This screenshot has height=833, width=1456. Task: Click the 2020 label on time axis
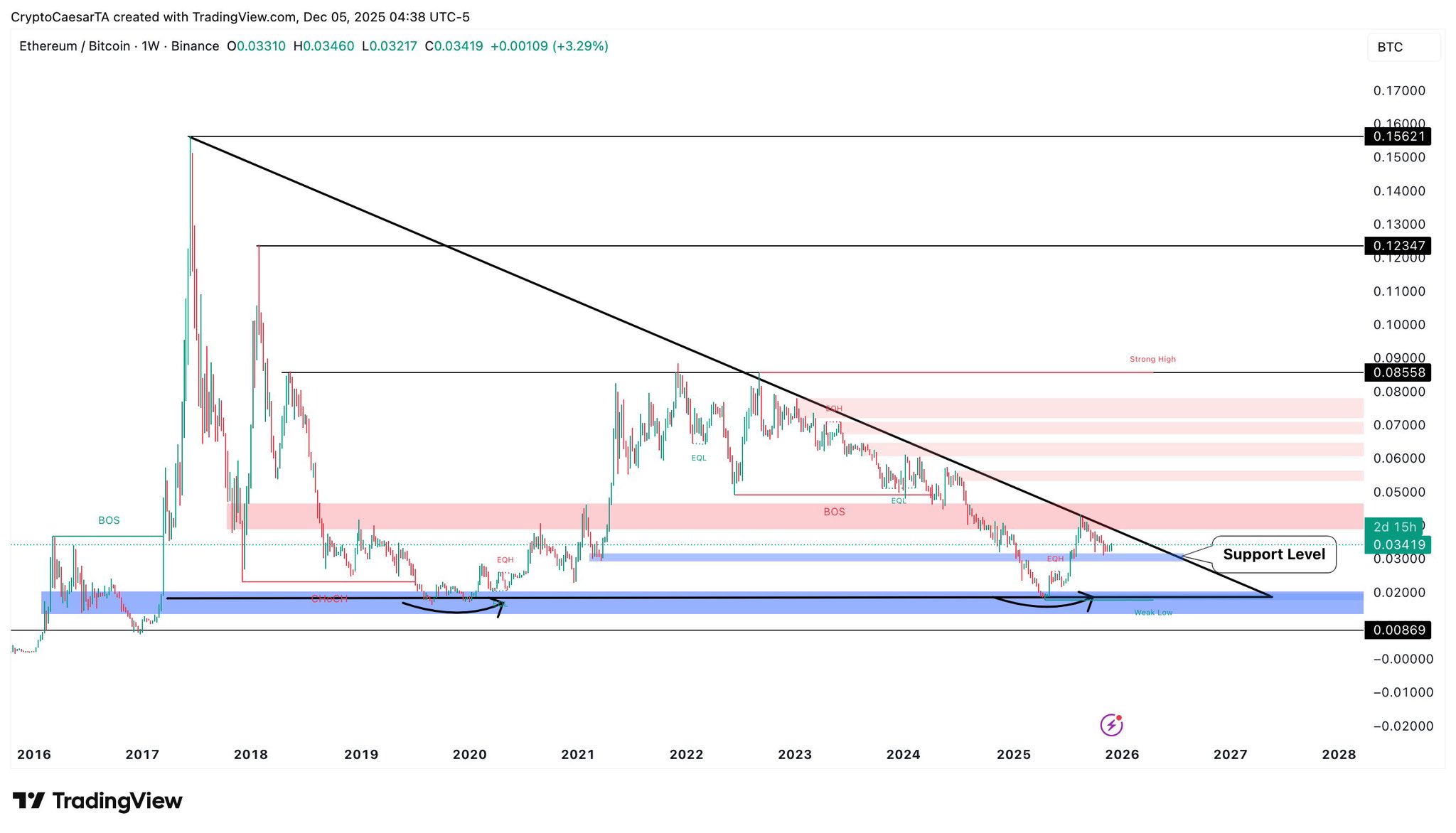point(469,755)
